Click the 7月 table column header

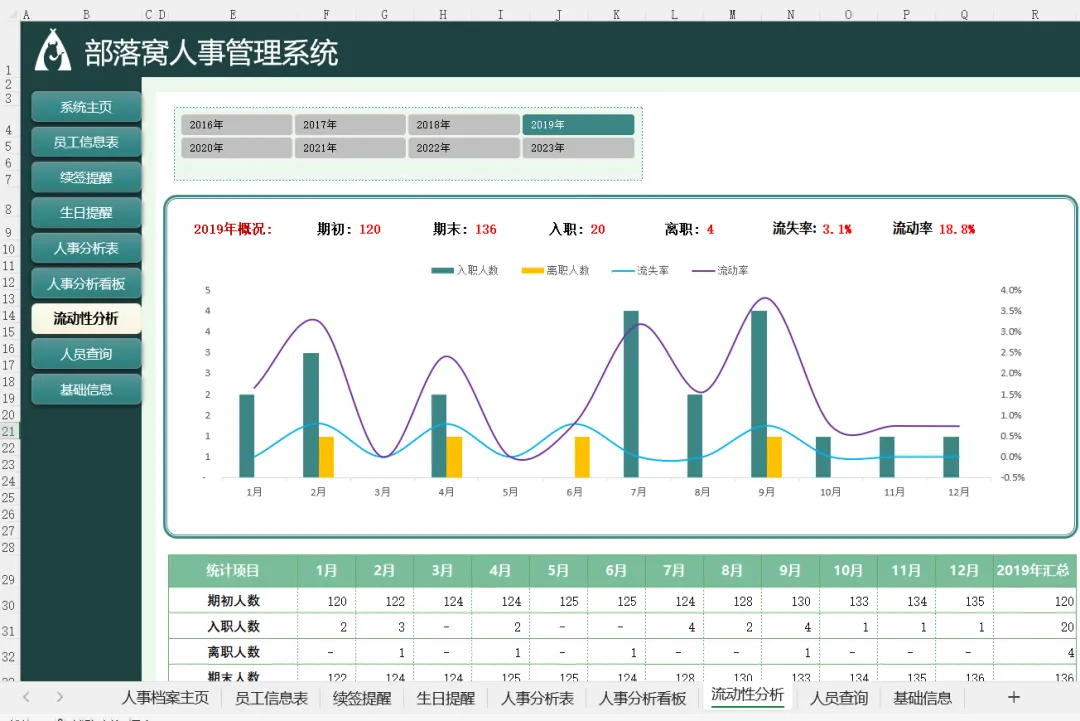[674, 571]
